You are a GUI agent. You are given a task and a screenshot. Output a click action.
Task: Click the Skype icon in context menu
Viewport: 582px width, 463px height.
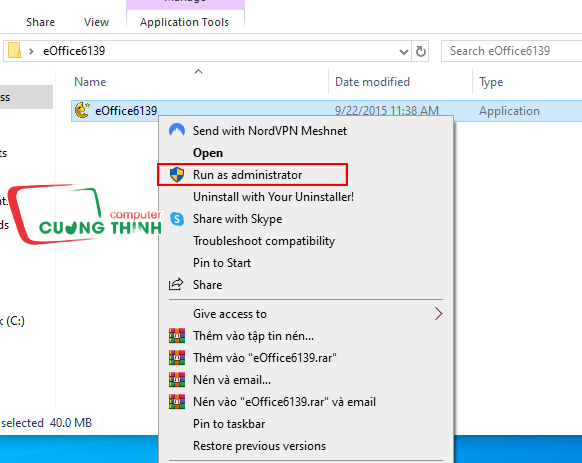coord(177,219)
